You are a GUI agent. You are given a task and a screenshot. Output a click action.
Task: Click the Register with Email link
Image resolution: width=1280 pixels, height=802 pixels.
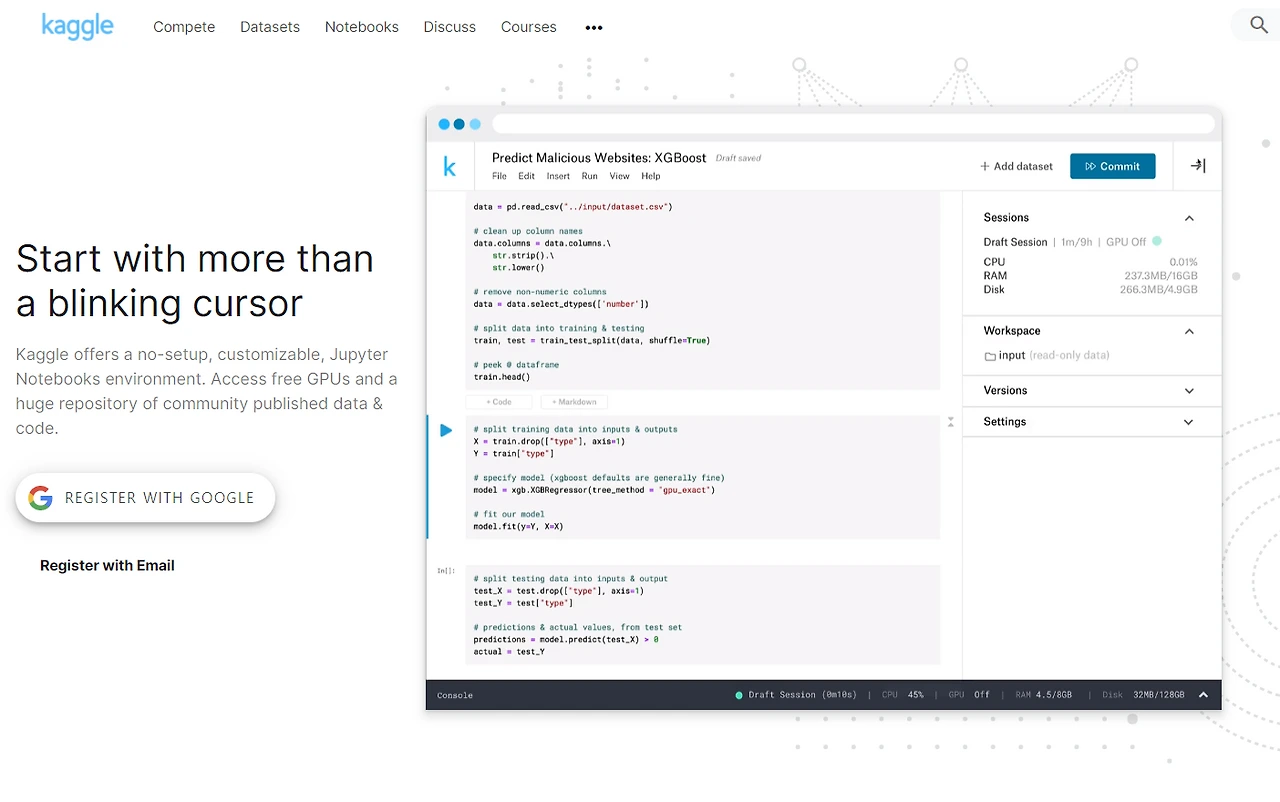pyautogui.click(x=107, y=566)
